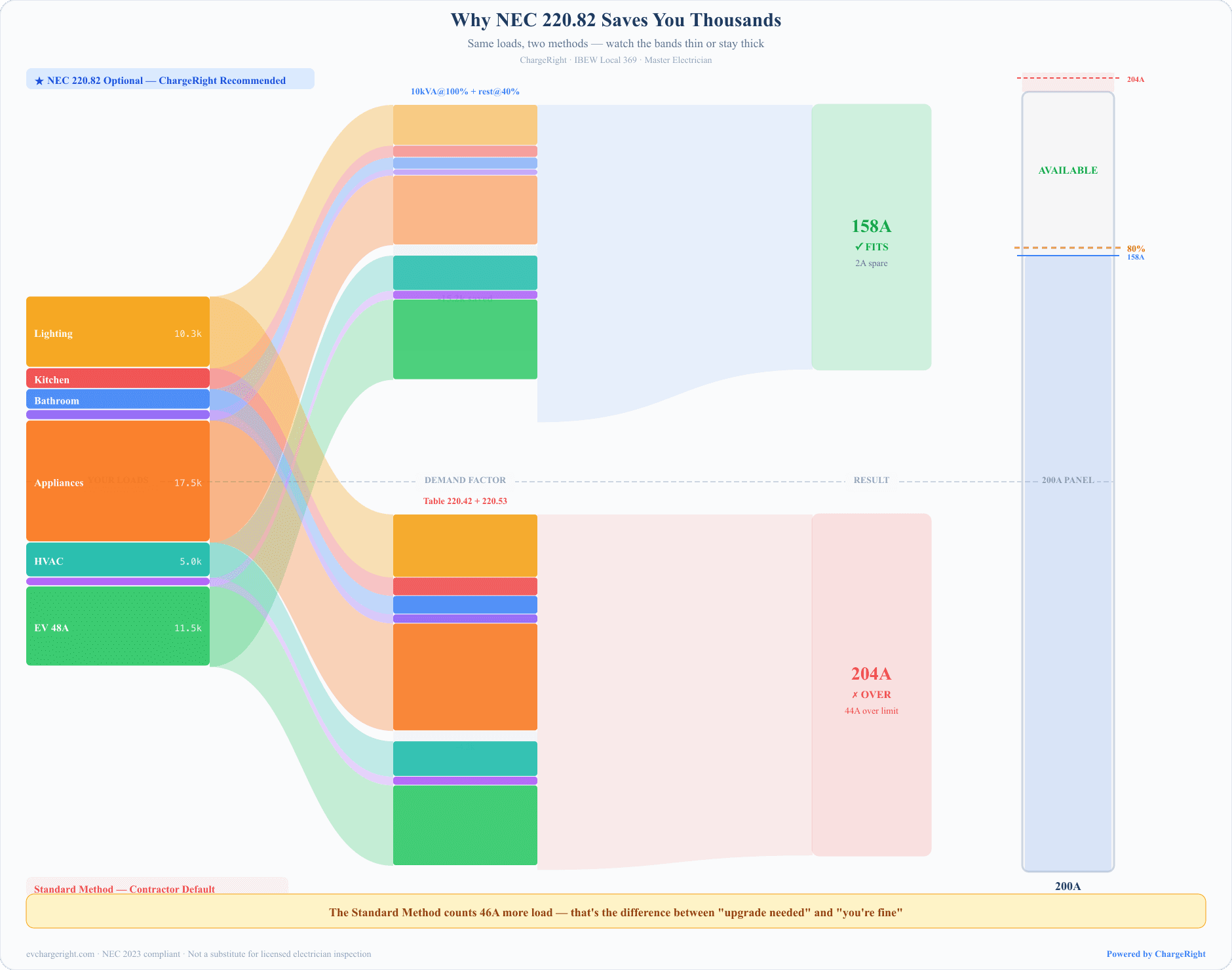Toggle the AVAILABLE capacity region
This screenshot has width=1232, height=970.
click(1067, 170)
